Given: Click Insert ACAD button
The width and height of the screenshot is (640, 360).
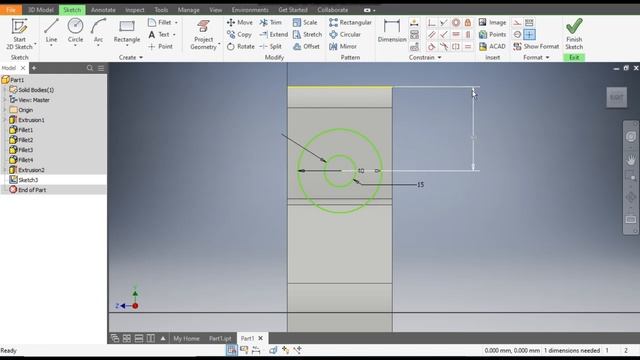Looking at the screenshot, I should pyautogui.click(x=492, y=47).
